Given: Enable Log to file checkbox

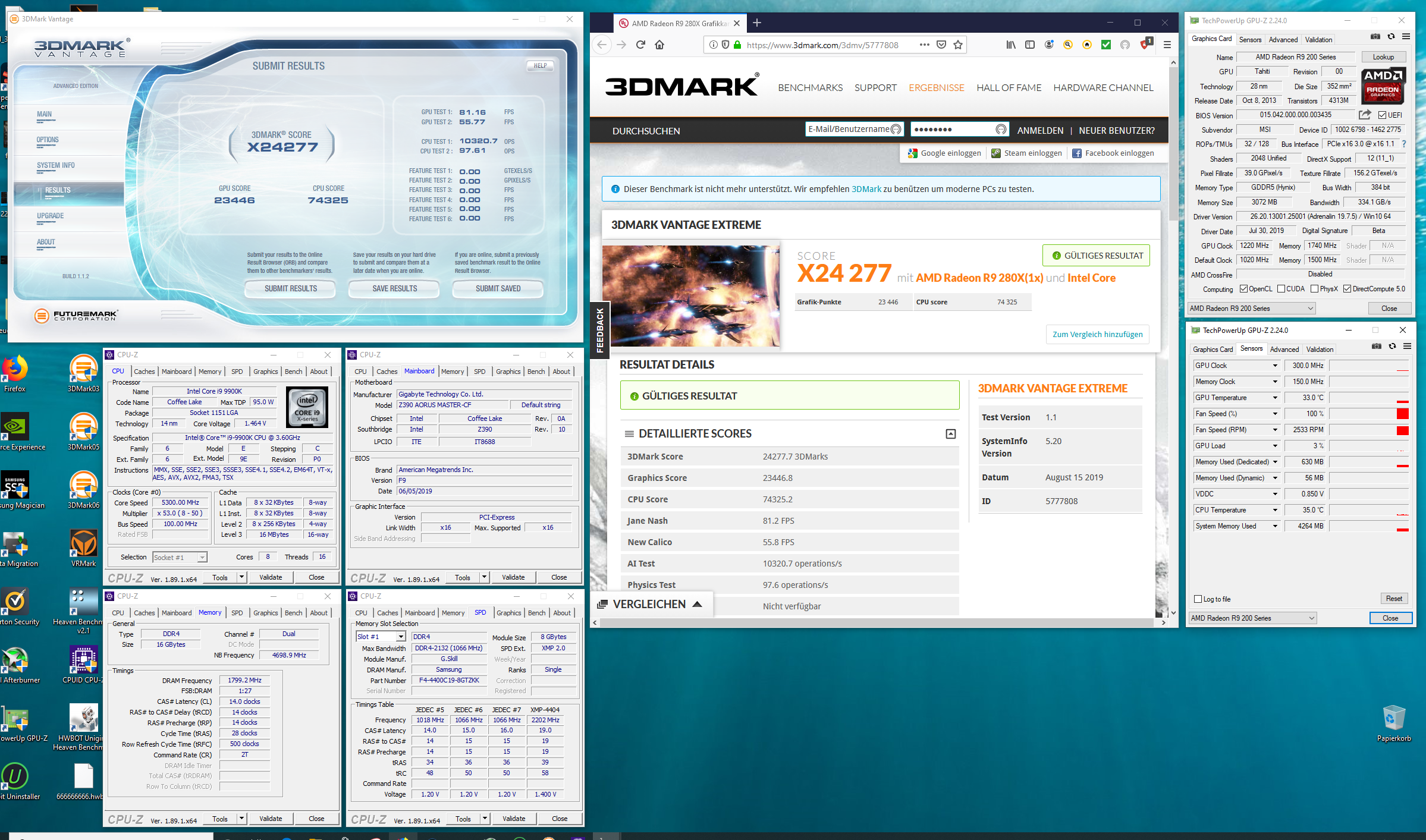Looking at the screenshot, I should pos(1198,599).
